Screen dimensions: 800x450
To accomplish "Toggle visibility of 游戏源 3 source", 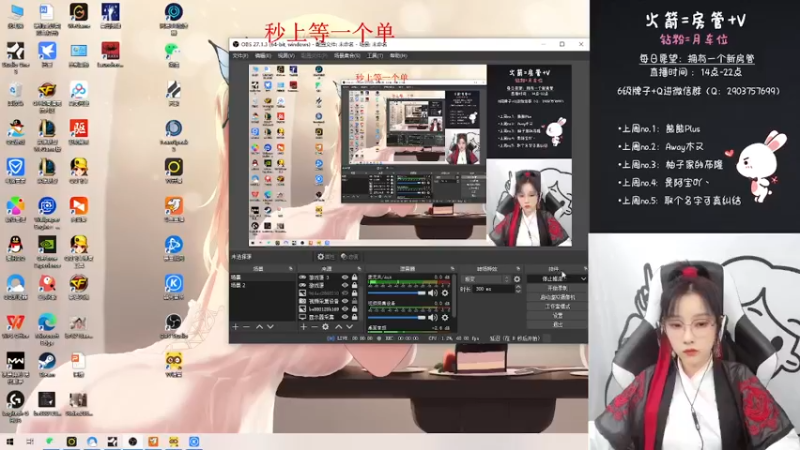I will point(345,278).
